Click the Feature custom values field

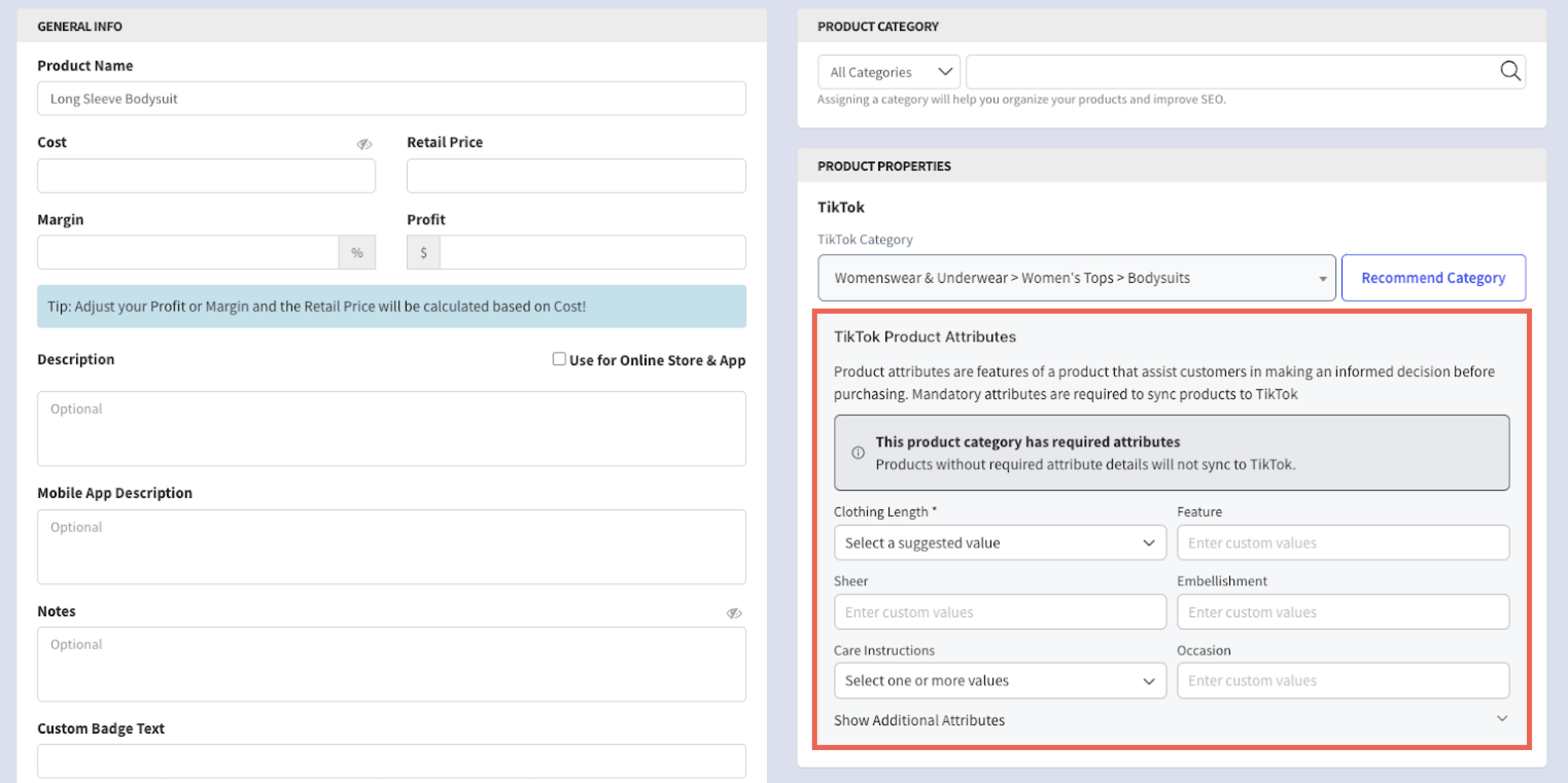1343,542
